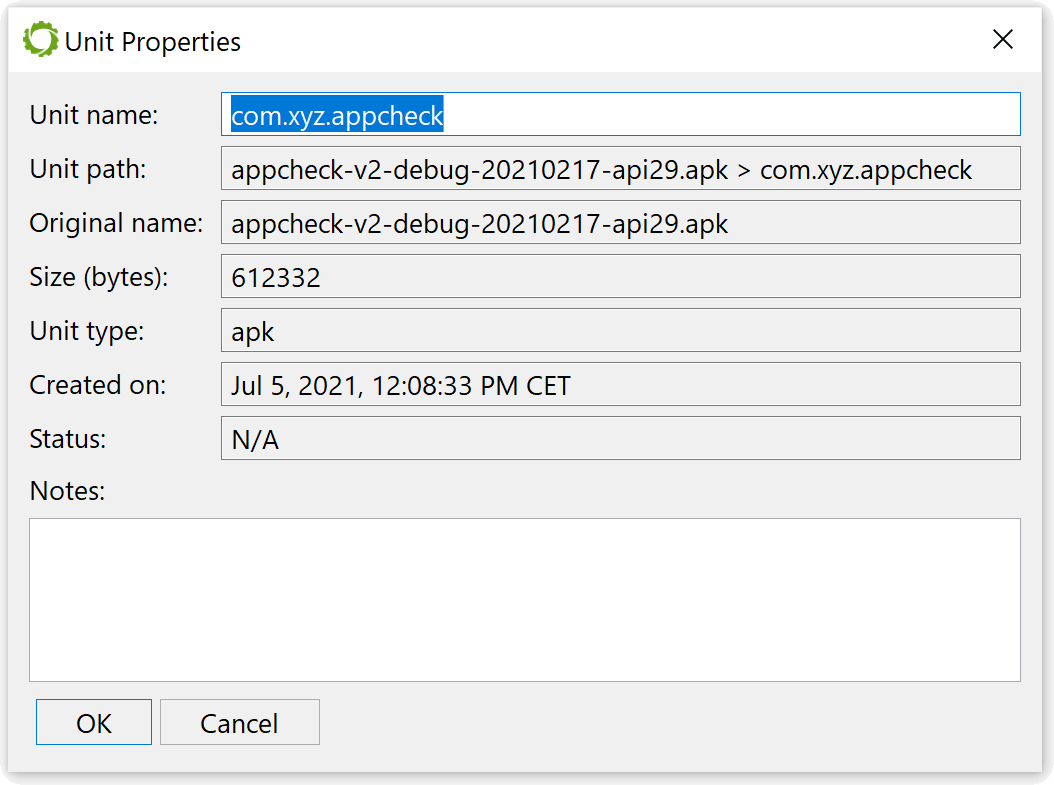Click the "Created on:" label
Image resolution: width=1054 pixels, height=785 pixels.
coord(97,384)
